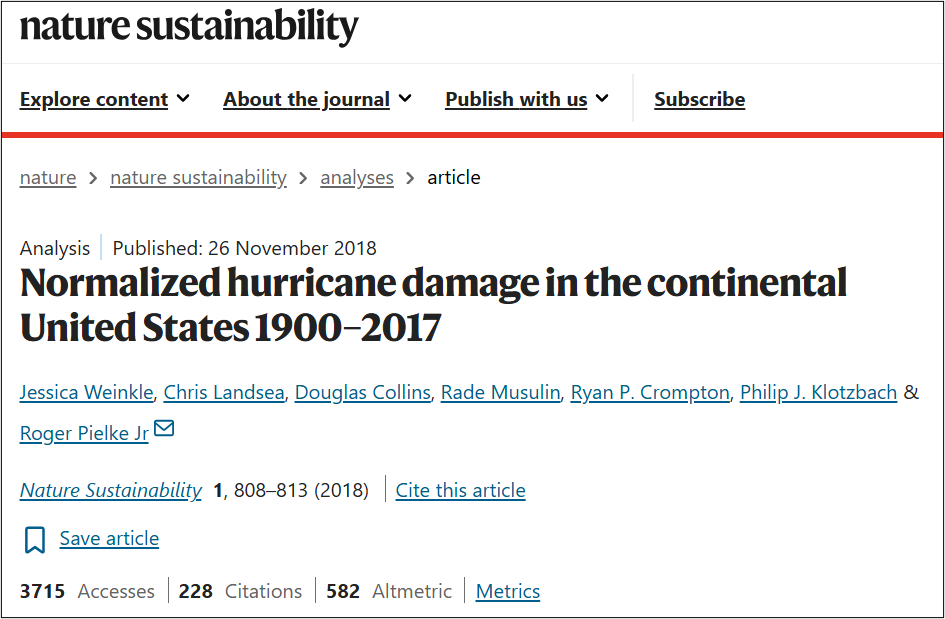This screenshot has width=945, height=619.
Task: Navigate to the analyses breadcrumb
Action: click(357, 177)
